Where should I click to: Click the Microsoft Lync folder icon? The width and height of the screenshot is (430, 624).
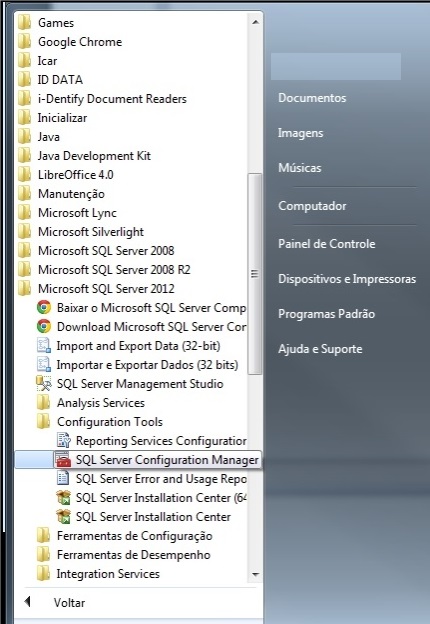[24, 213]
